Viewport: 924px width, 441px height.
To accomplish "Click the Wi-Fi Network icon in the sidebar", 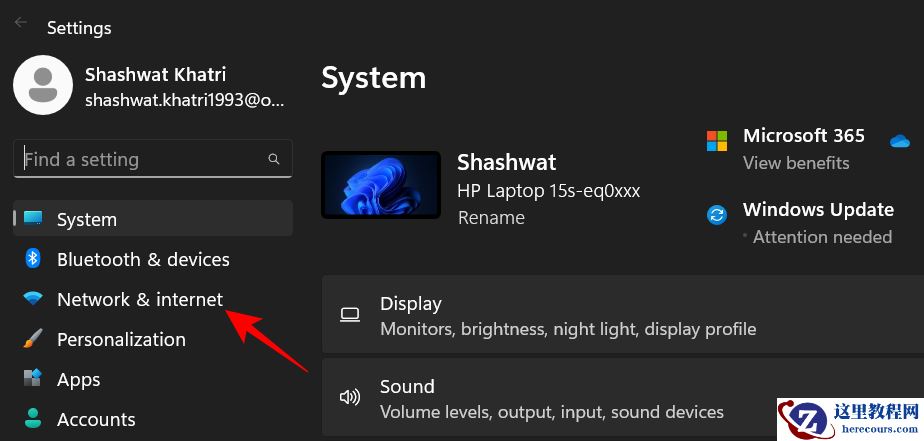I will pyautogui.click(x=33, y=299).
